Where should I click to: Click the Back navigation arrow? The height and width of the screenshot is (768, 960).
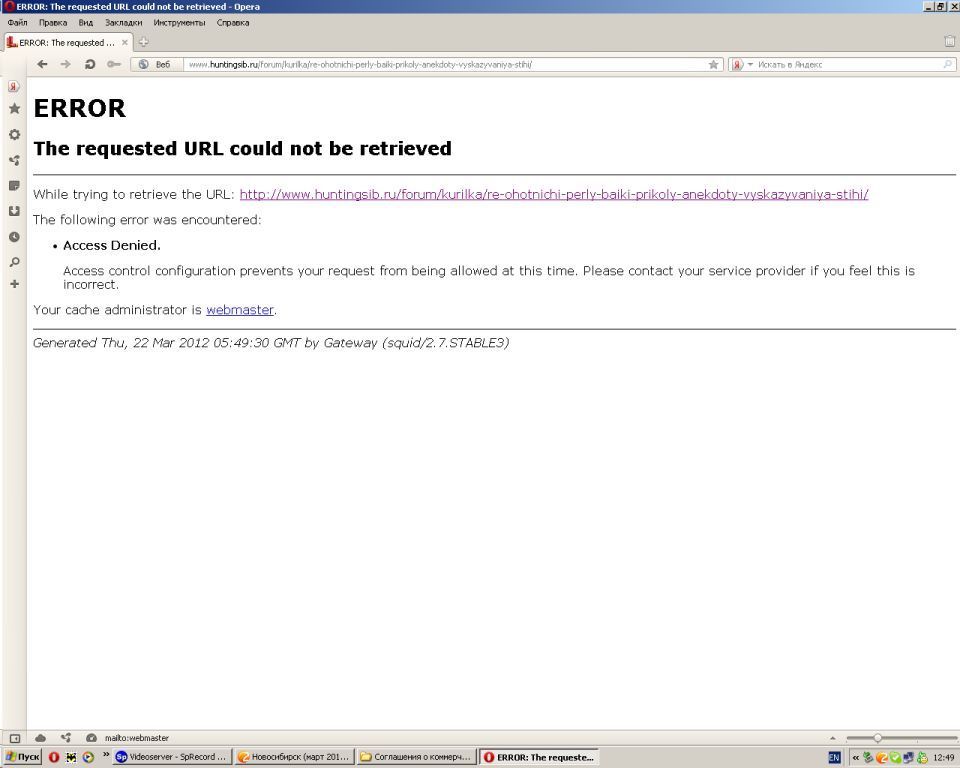42,64
